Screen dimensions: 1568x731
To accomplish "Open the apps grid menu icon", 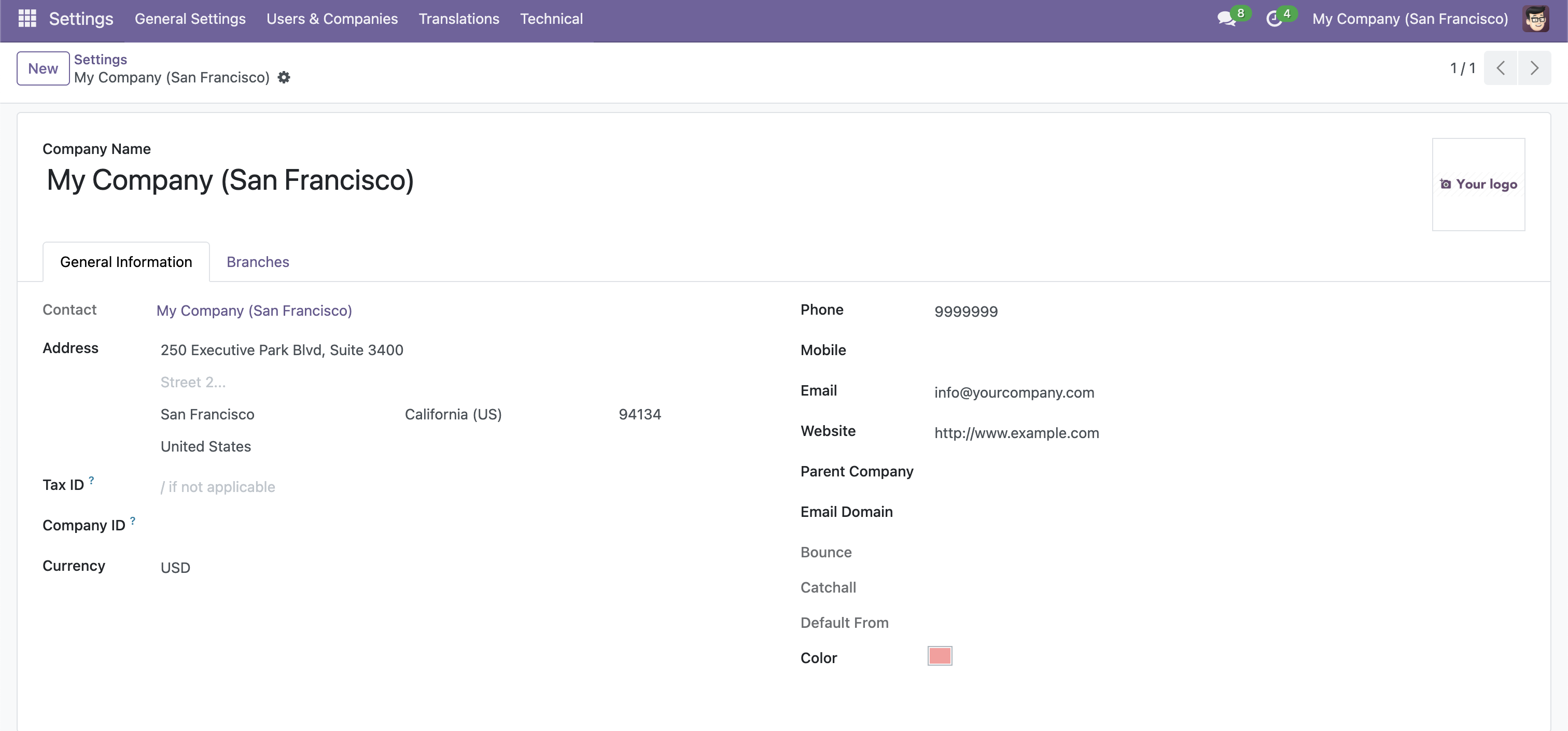I will pyautogui.click(x=27, y=18).
